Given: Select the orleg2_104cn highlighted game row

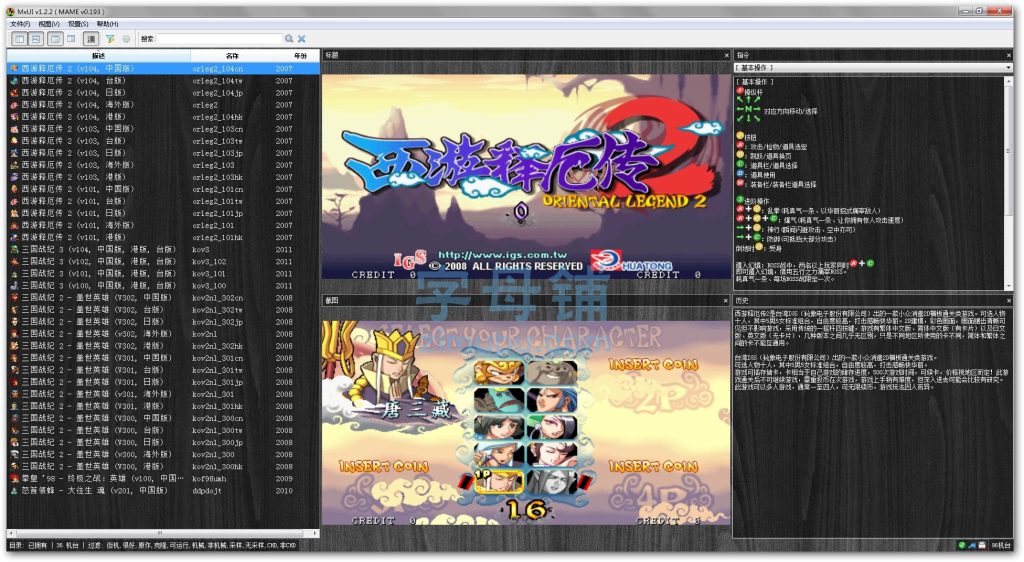Looking at the screenshot, I should click(163, 69).
